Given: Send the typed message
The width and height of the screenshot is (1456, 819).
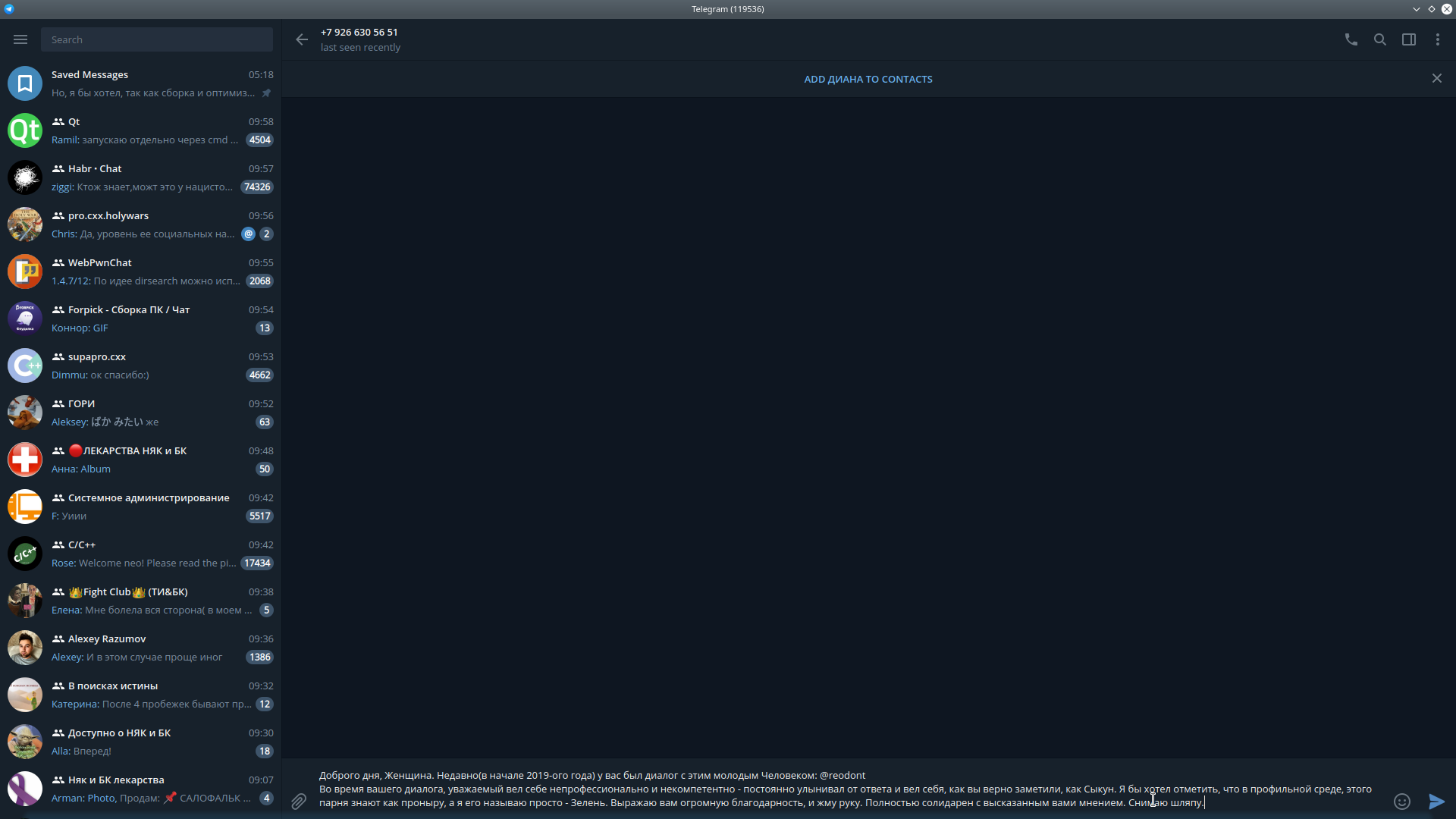Looking at the screenshot, I should click(x=1436, y=801).
